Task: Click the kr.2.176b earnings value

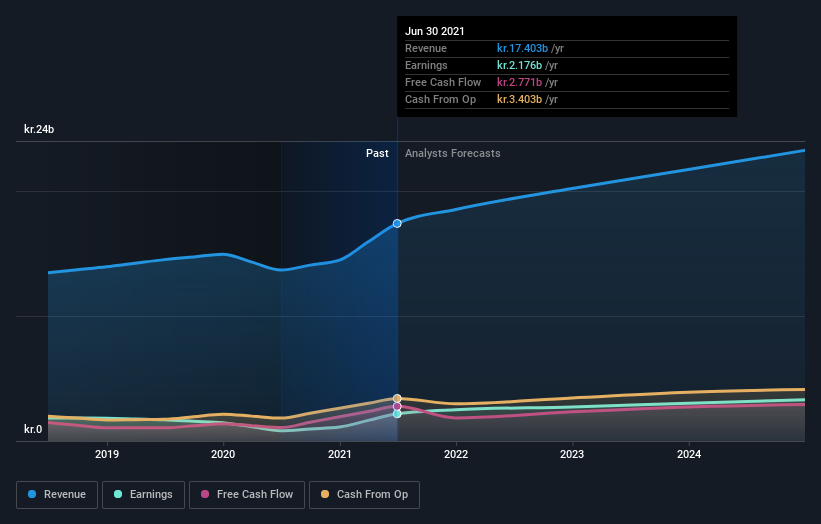Action: (x=519, y=65)
